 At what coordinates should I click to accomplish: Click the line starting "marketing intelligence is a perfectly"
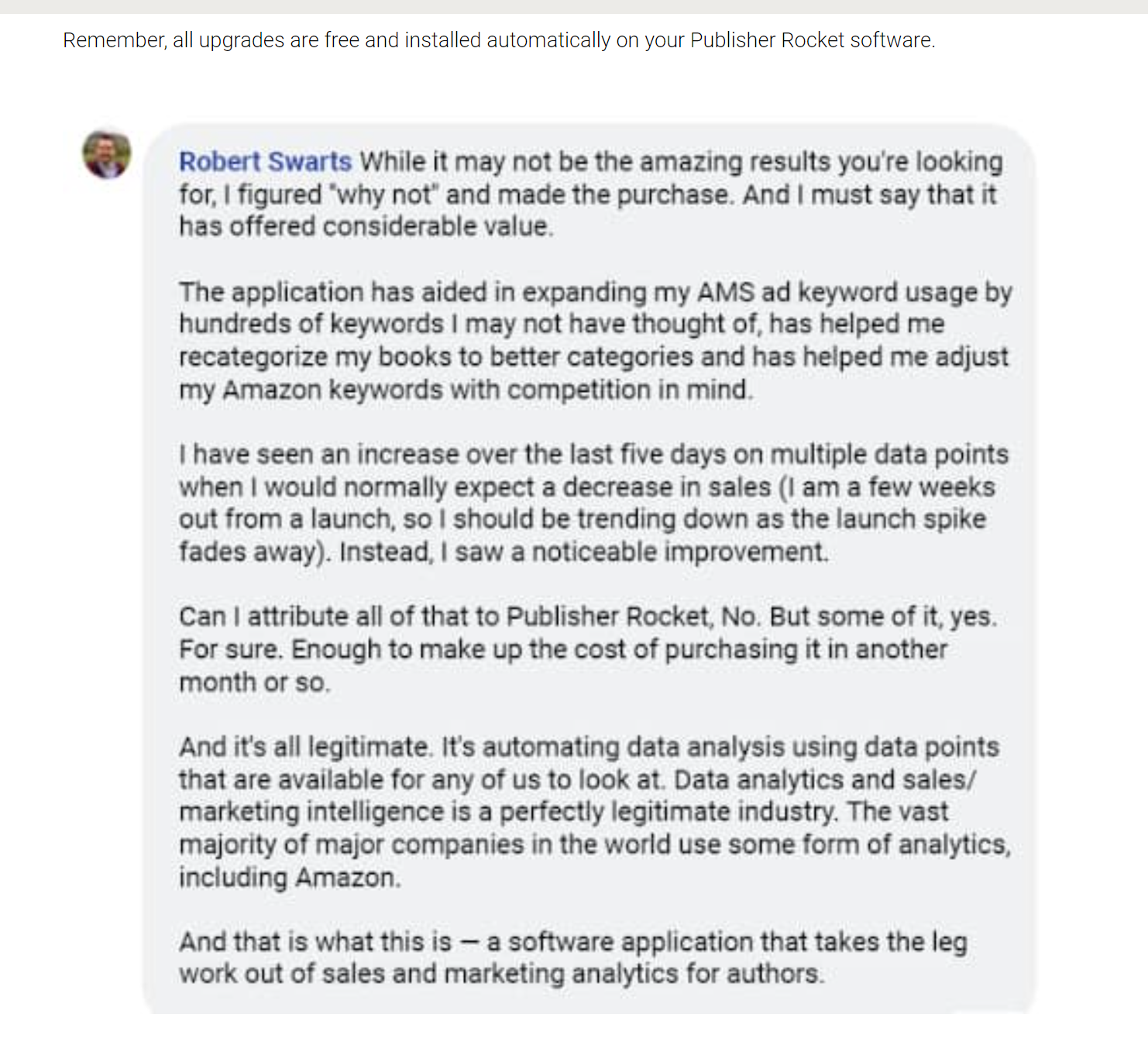563,812
